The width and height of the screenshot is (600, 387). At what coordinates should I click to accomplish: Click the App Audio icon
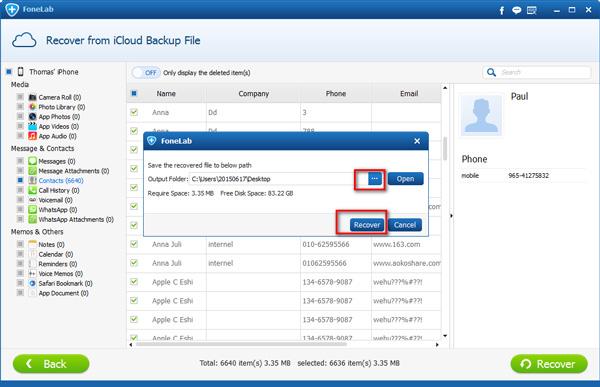33,136
